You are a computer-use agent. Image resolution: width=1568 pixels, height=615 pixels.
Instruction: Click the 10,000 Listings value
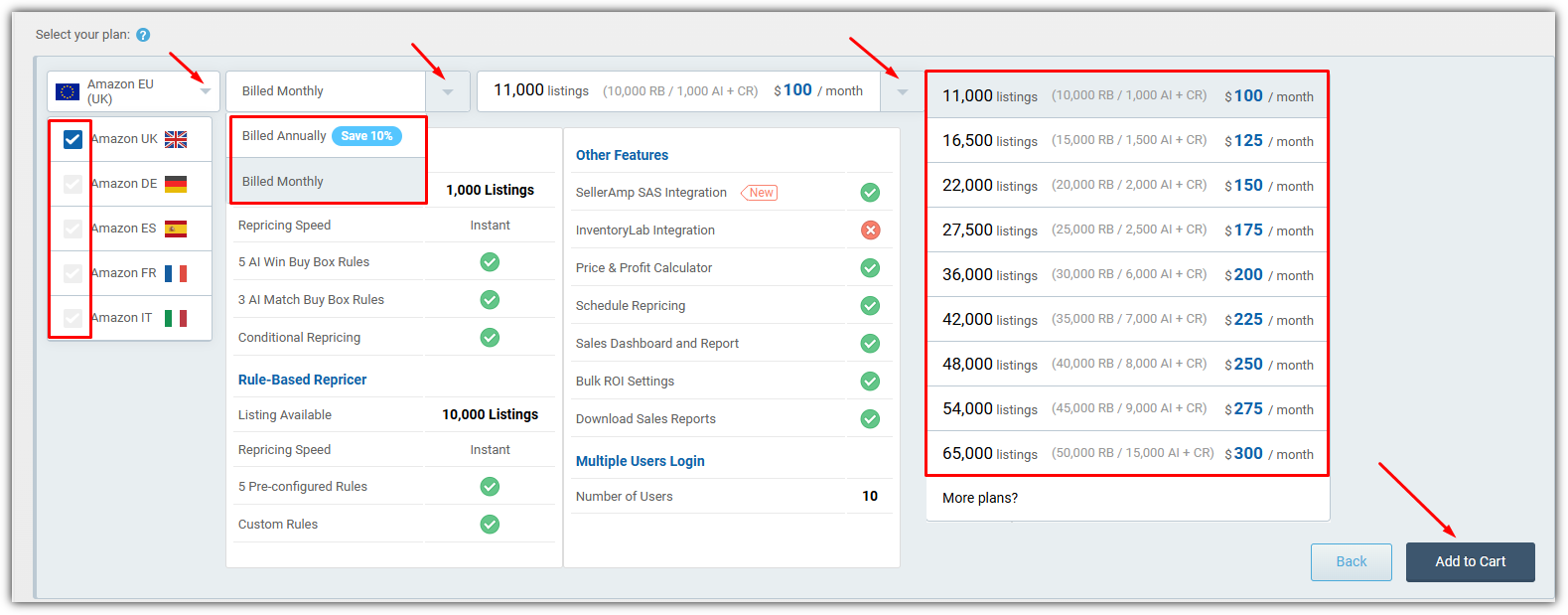click(x=491, y=414)
